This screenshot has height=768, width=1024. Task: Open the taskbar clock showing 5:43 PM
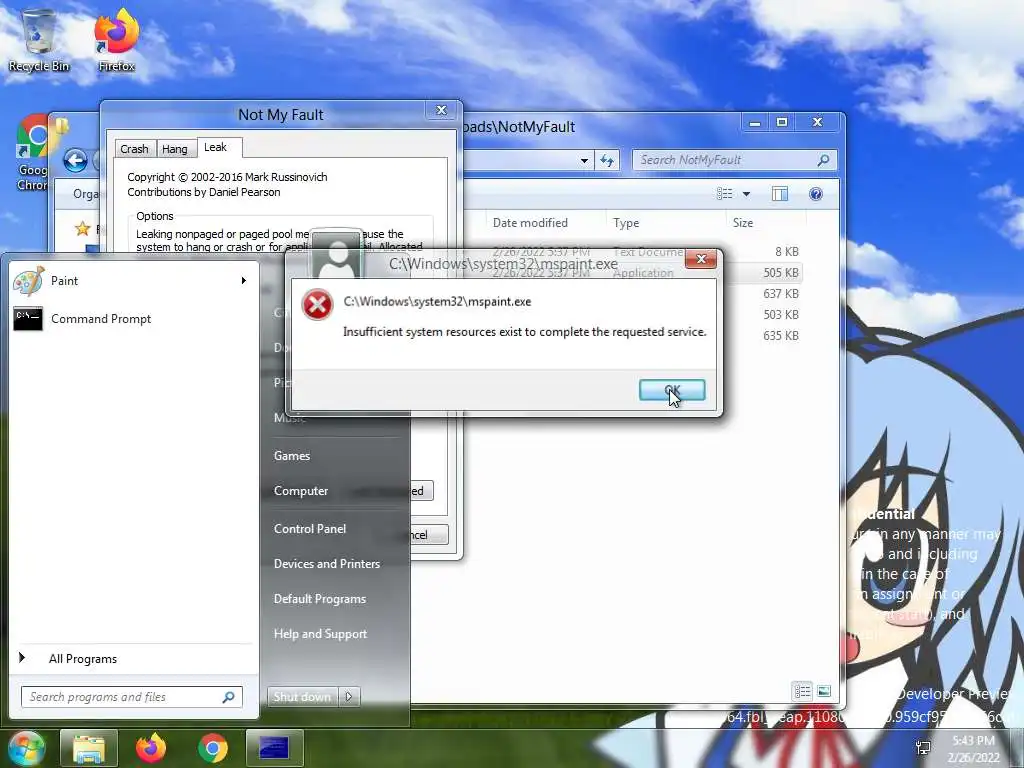[973, 748]
